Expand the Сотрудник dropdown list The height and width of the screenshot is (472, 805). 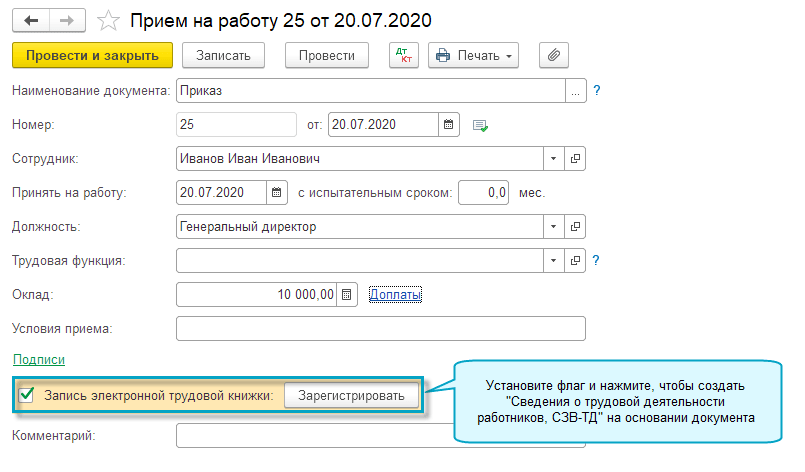(x=554, y=159)
